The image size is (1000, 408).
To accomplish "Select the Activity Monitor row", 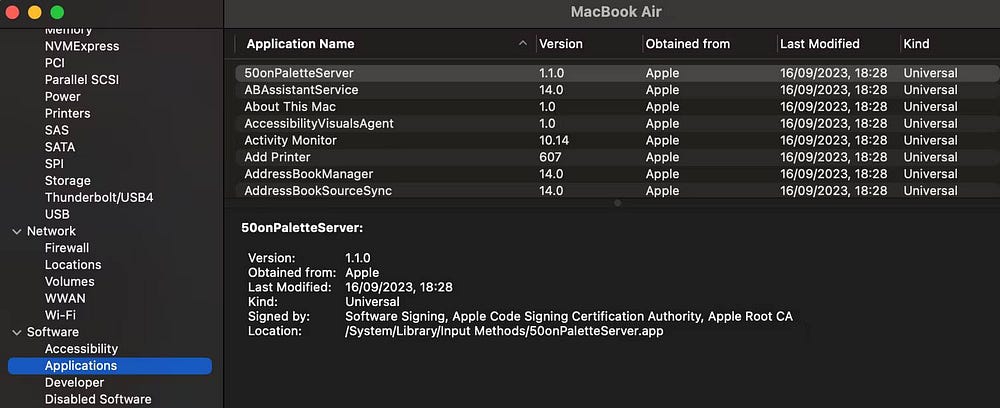I will pos(617,140).
